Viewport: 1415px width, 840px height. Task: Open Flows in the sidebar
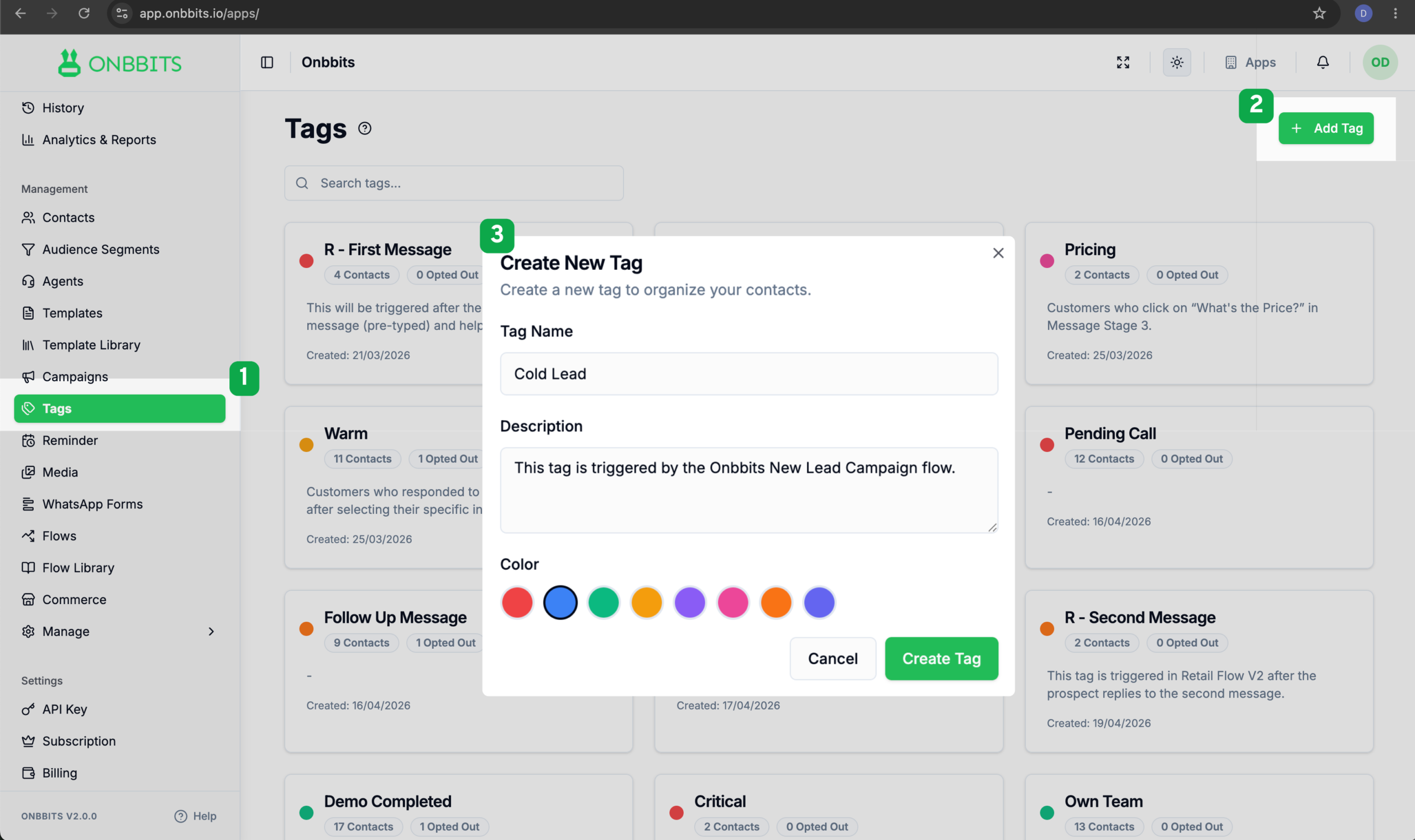119,536
